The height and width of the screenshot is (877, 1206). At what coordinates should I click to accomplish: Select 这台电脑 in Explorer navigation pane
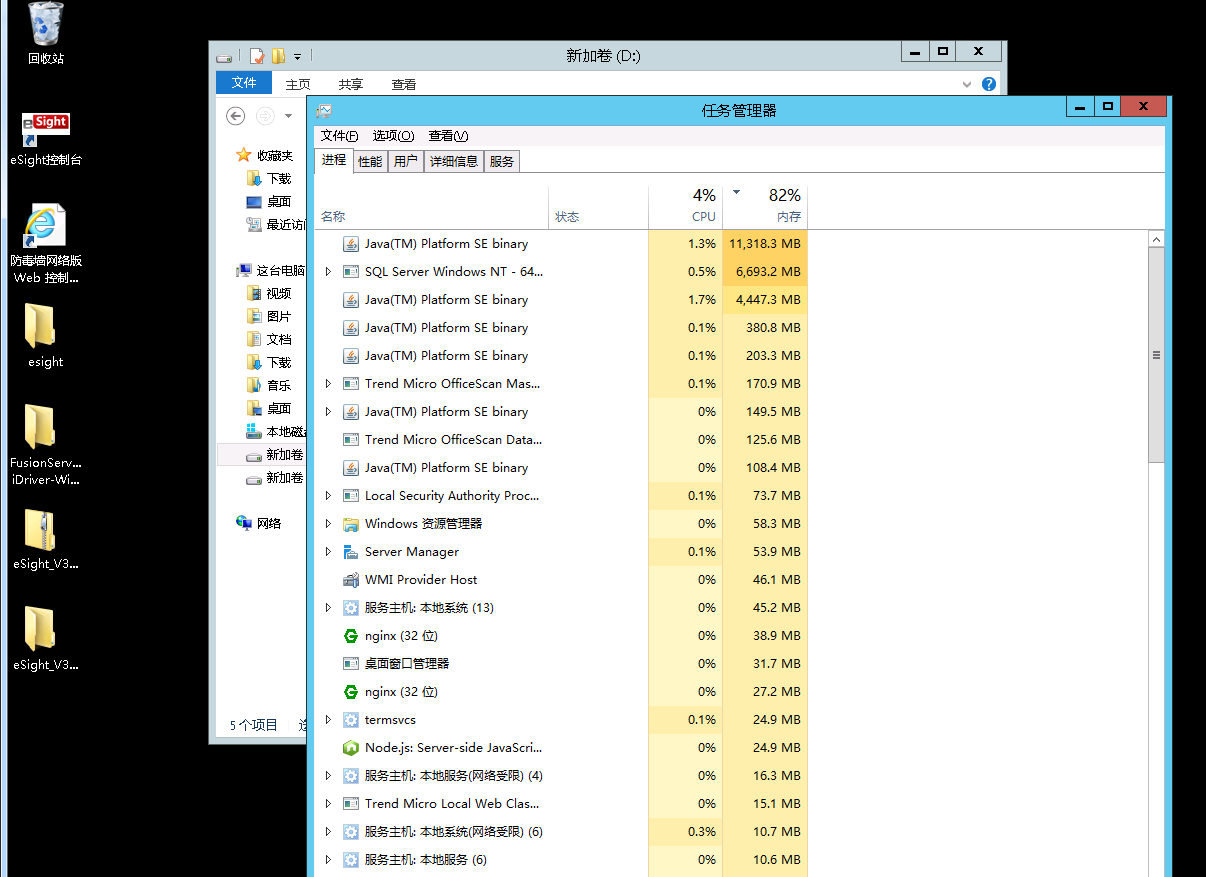click(x=271, y=270)
